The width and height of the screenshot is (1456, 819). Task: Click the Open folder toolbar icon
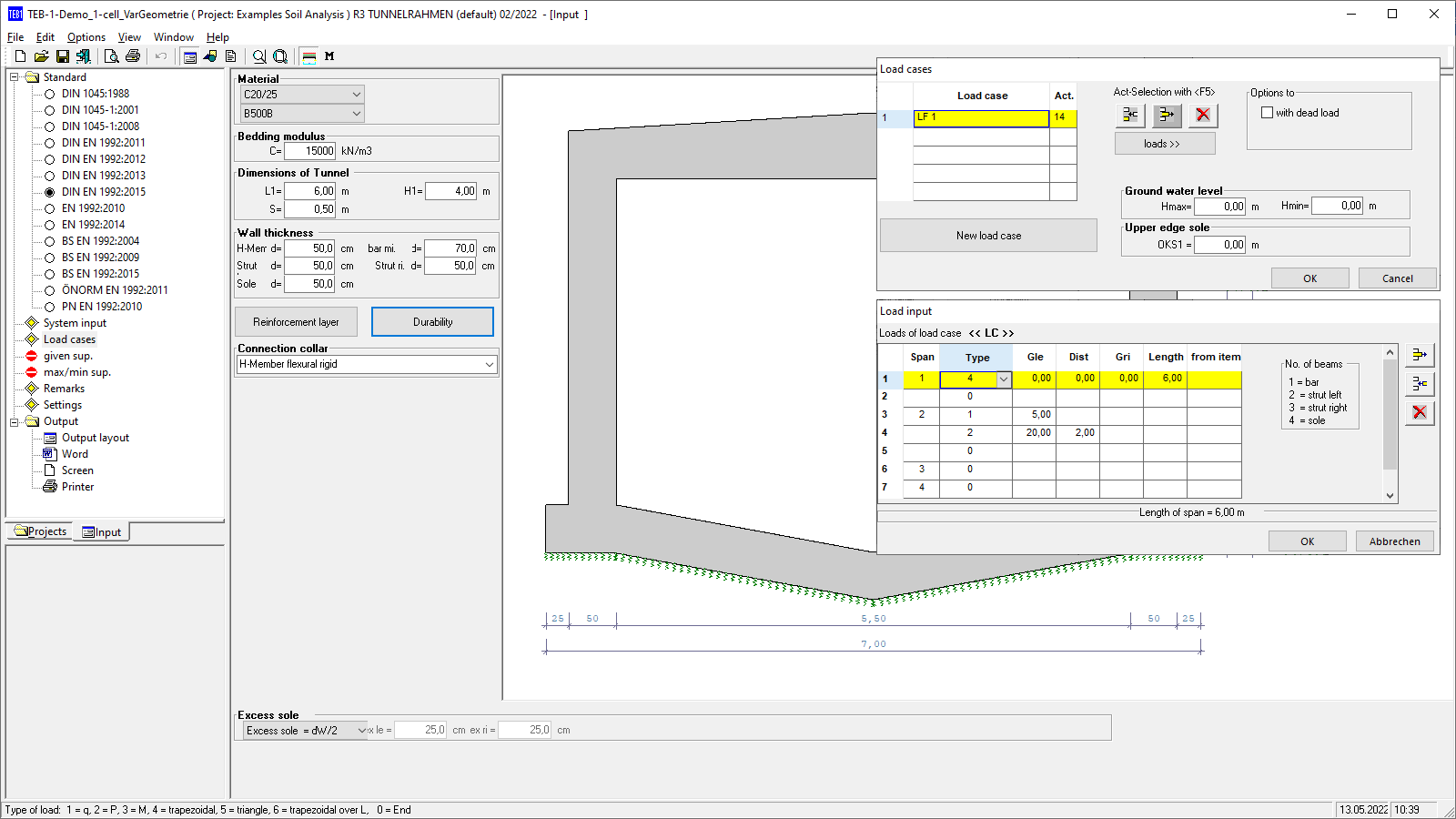point(41,56)
